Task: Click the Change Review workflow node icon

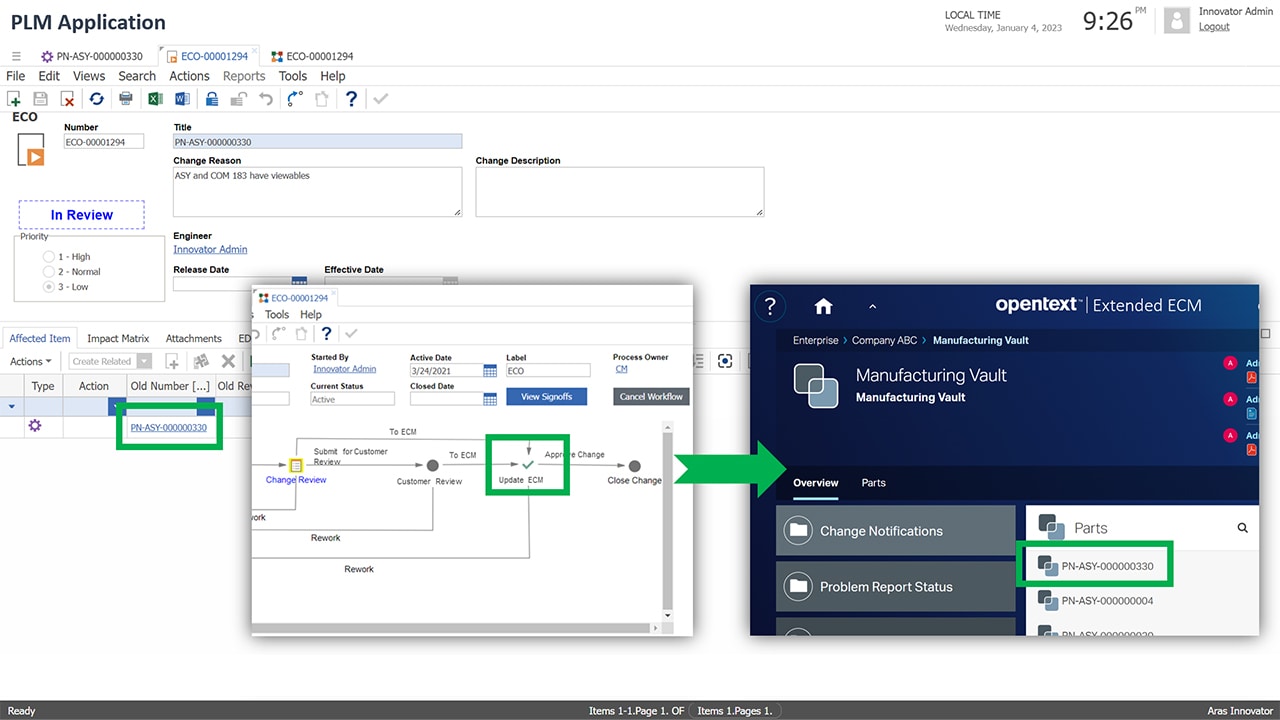Action: [296, 466]
